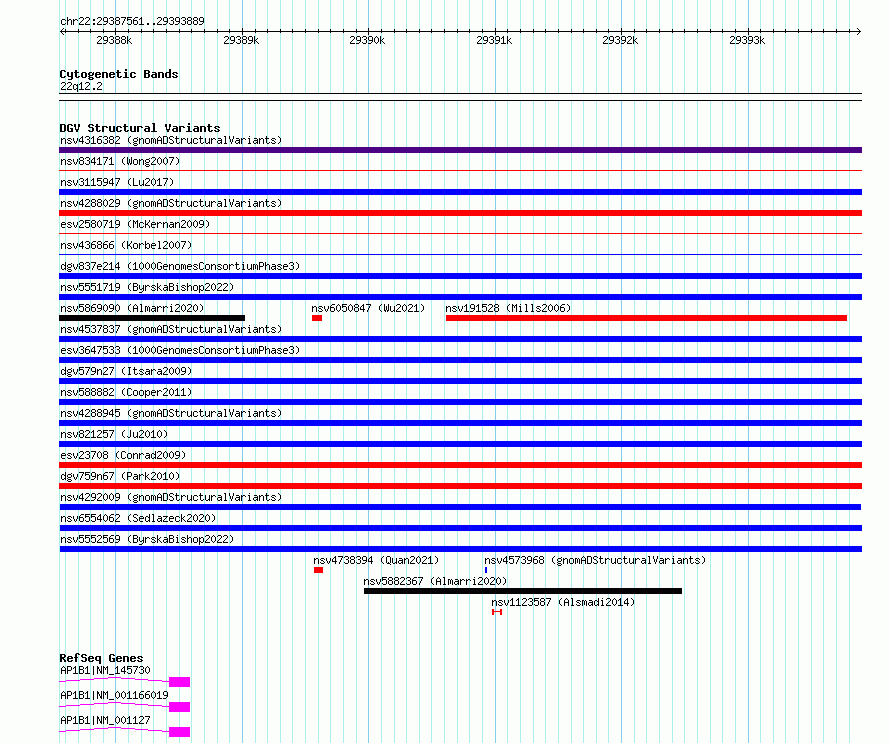Select the Cytogenetic Bands track heading
Viewport: 890px width, 743px height.
coord(119,74)
